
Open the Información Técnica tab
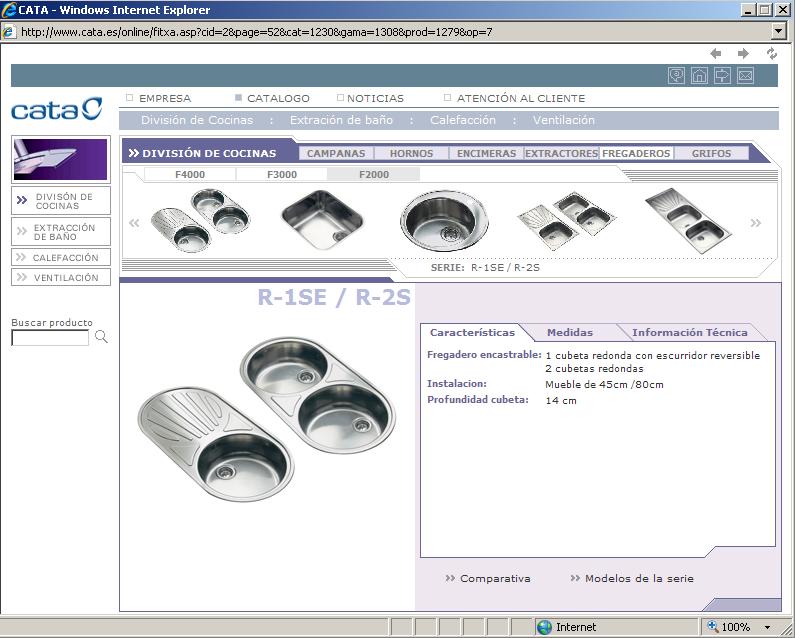point(689,333)
